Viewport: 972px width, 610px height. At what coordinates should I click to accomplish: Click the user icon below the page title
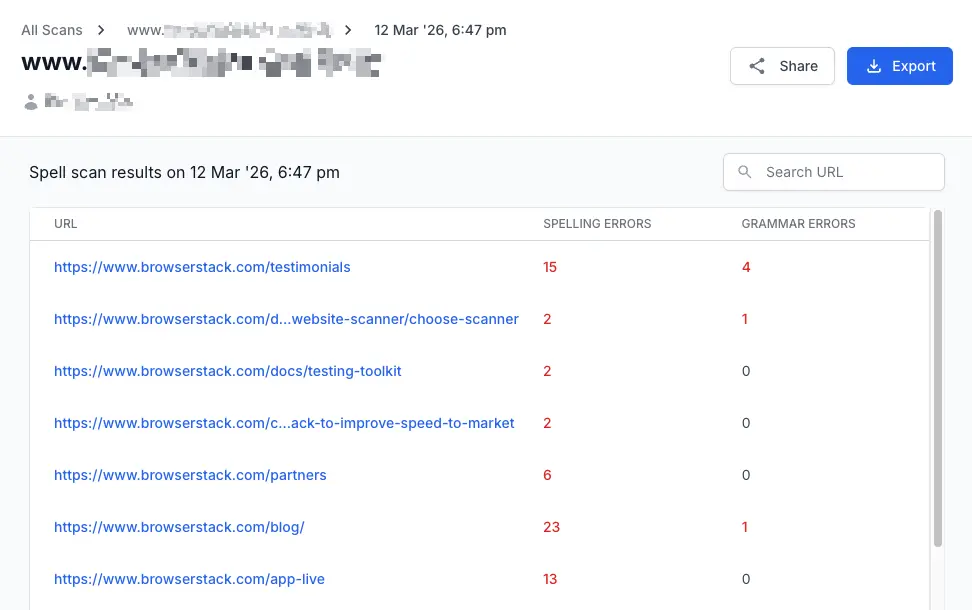31,101
